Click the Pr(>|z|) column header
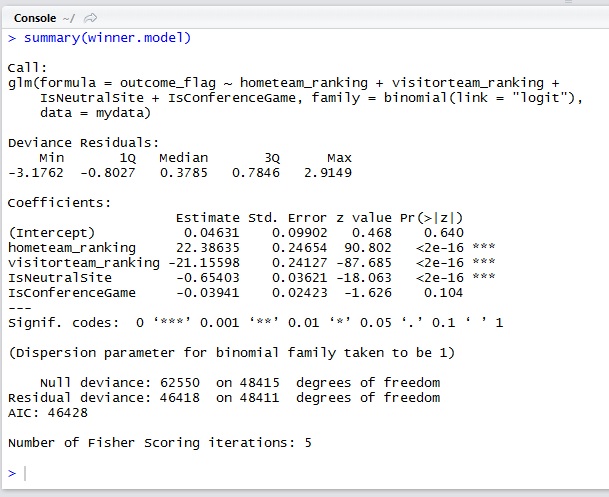The width and height of the screenshot is (609, 497). [x=432, y=218]
